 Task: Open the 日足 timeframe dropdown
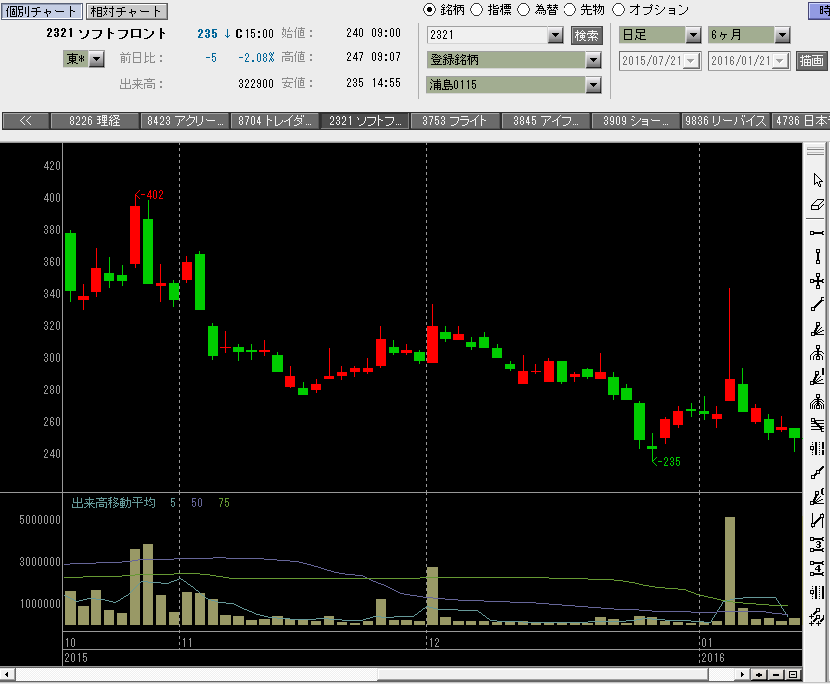pos(693,35)
